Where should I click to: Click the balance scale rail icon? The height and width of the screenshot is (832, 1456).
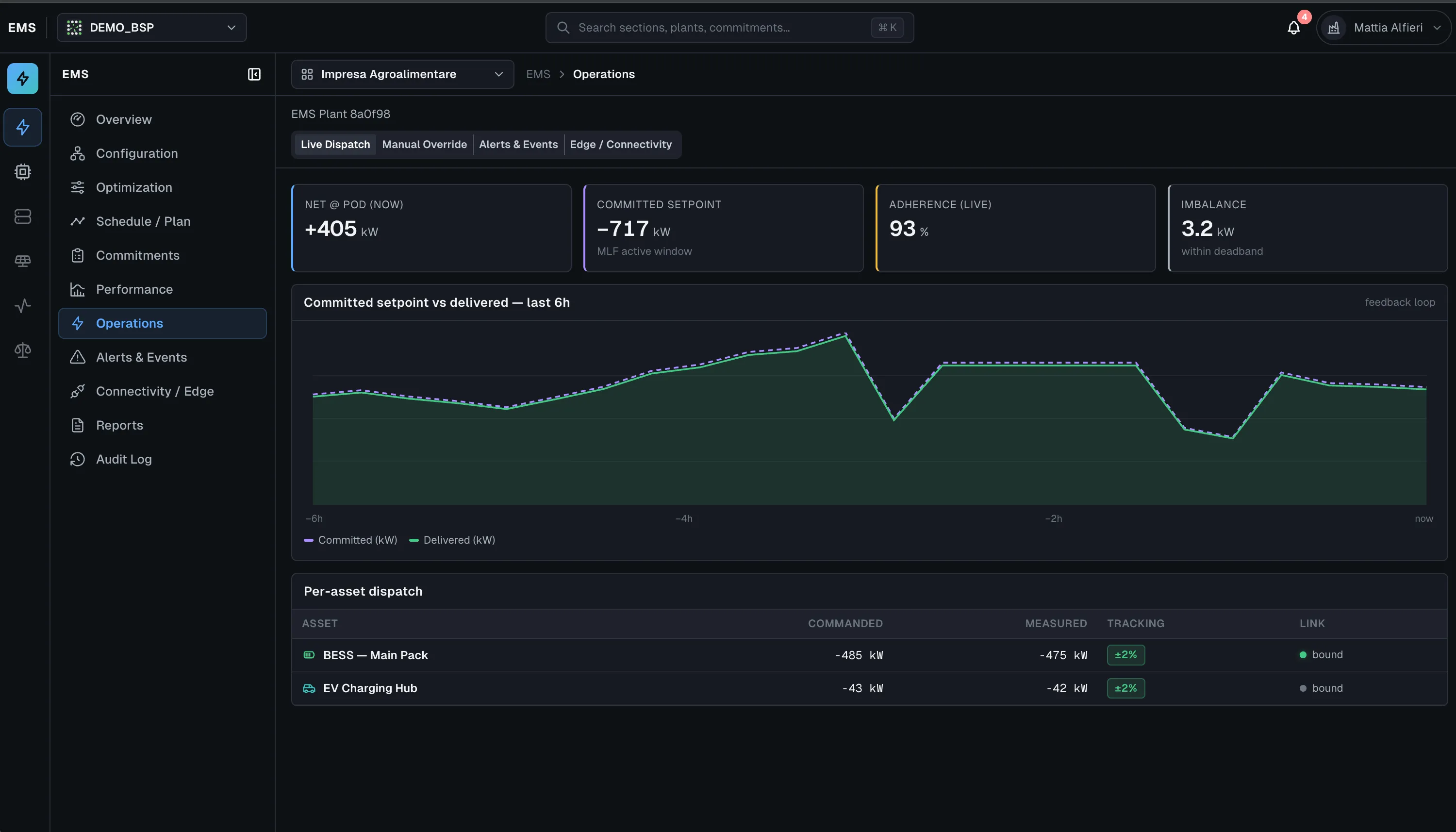[x=23, y=350]
